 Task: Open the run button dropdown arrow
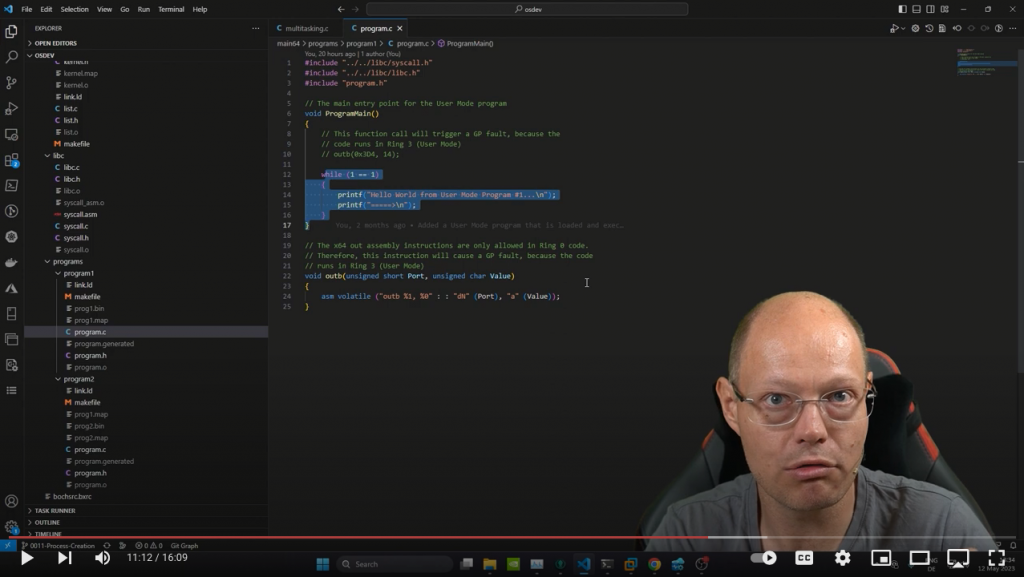pos(903,28)
